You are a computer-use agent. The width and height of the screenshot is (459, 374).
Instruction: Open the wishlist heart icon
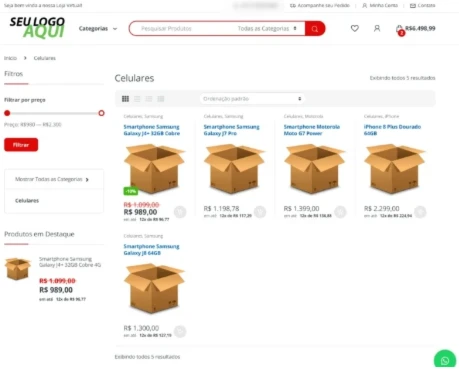pyautogui.click(x=355, y=28)
